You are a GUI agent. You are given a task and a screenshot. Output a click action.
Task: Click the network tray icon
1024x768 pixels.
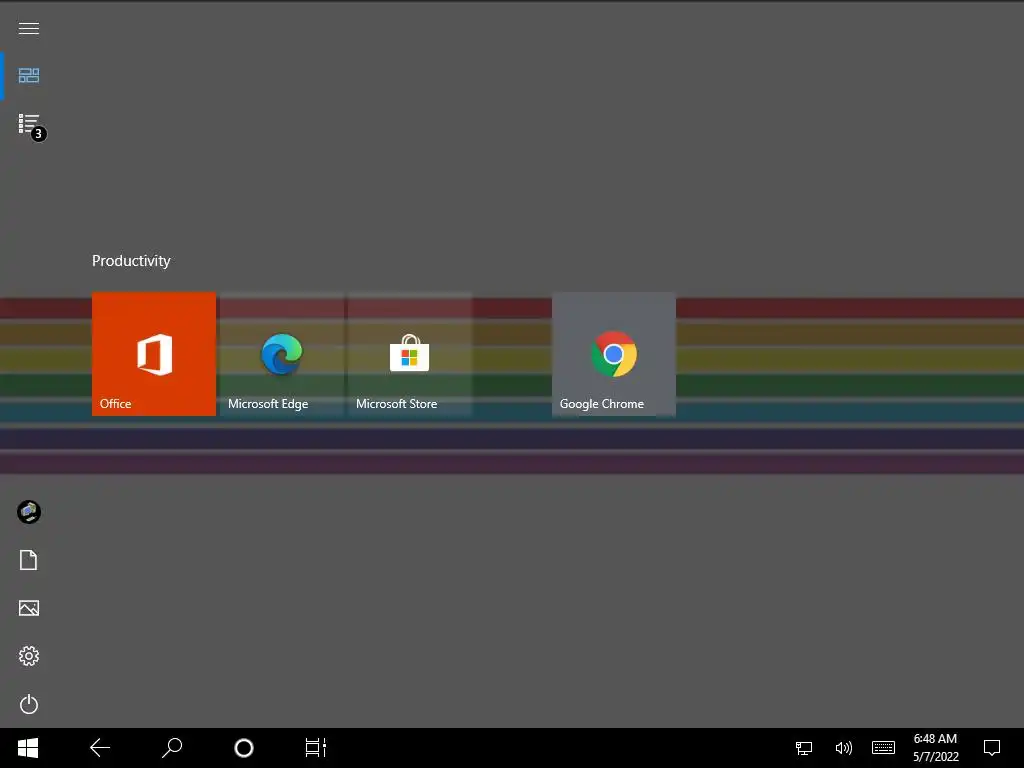[x=804, y=748]
